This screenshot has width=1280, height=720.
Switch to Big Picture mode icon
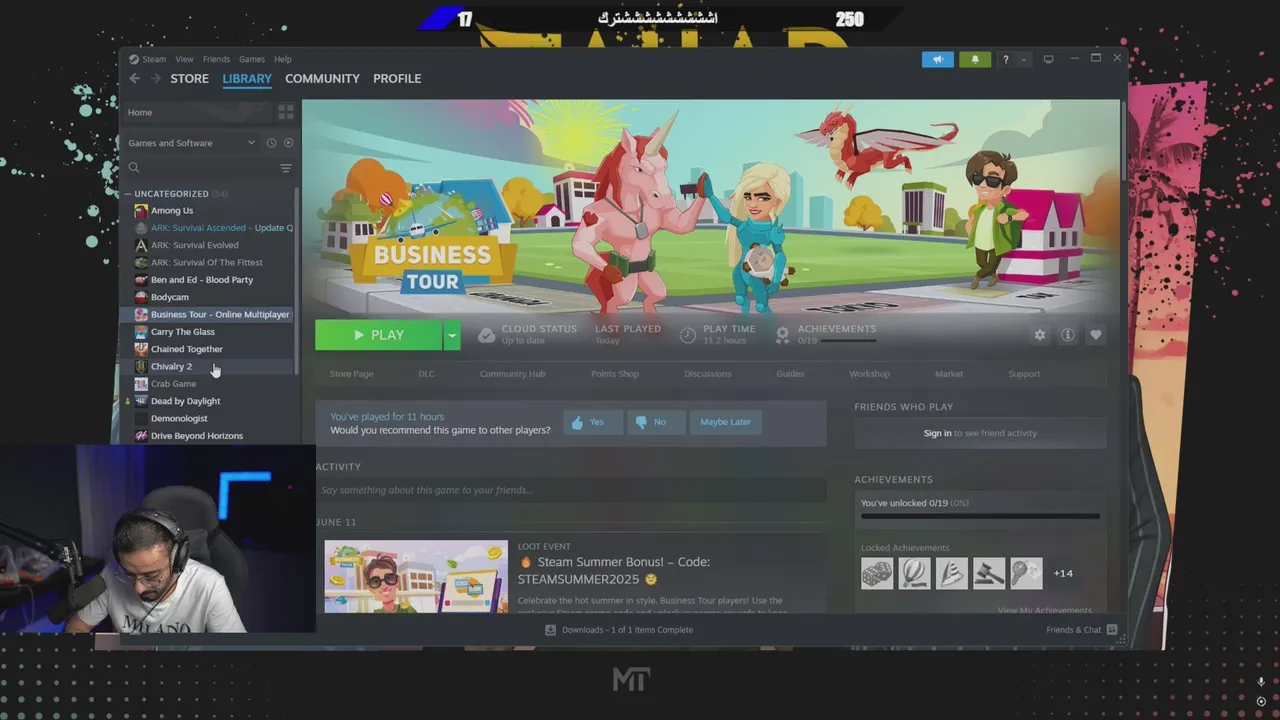1048,59
